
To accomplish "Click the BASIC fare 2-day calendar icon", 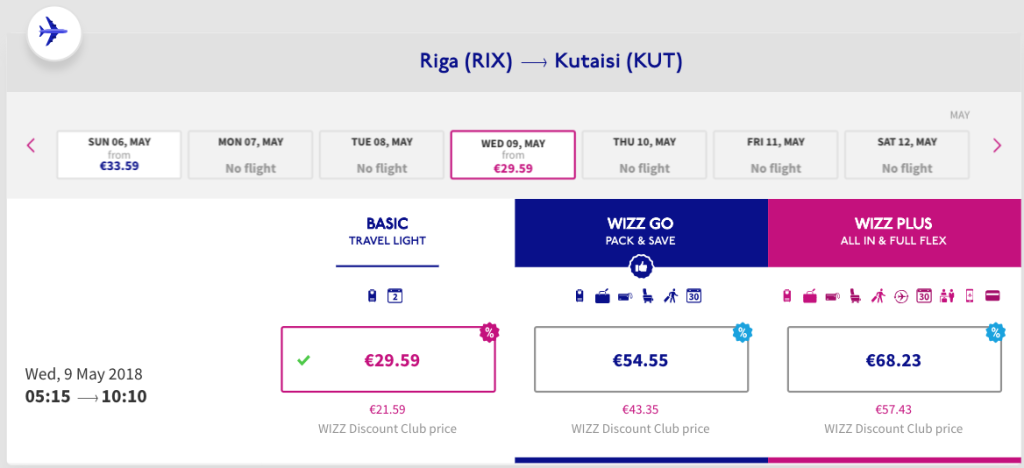I will coord(394,296).
